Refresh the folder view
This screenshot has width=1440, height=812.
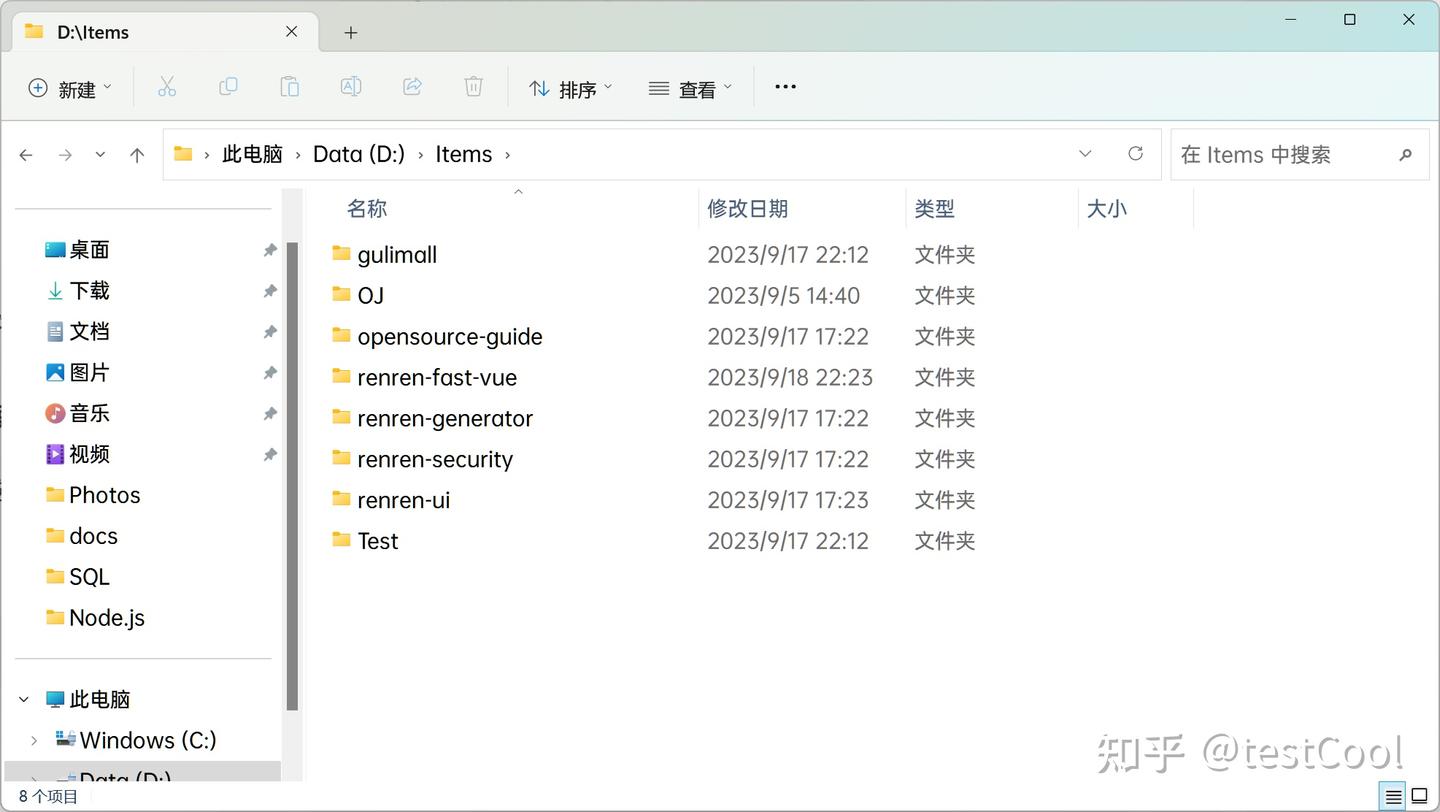[1135, 154]
